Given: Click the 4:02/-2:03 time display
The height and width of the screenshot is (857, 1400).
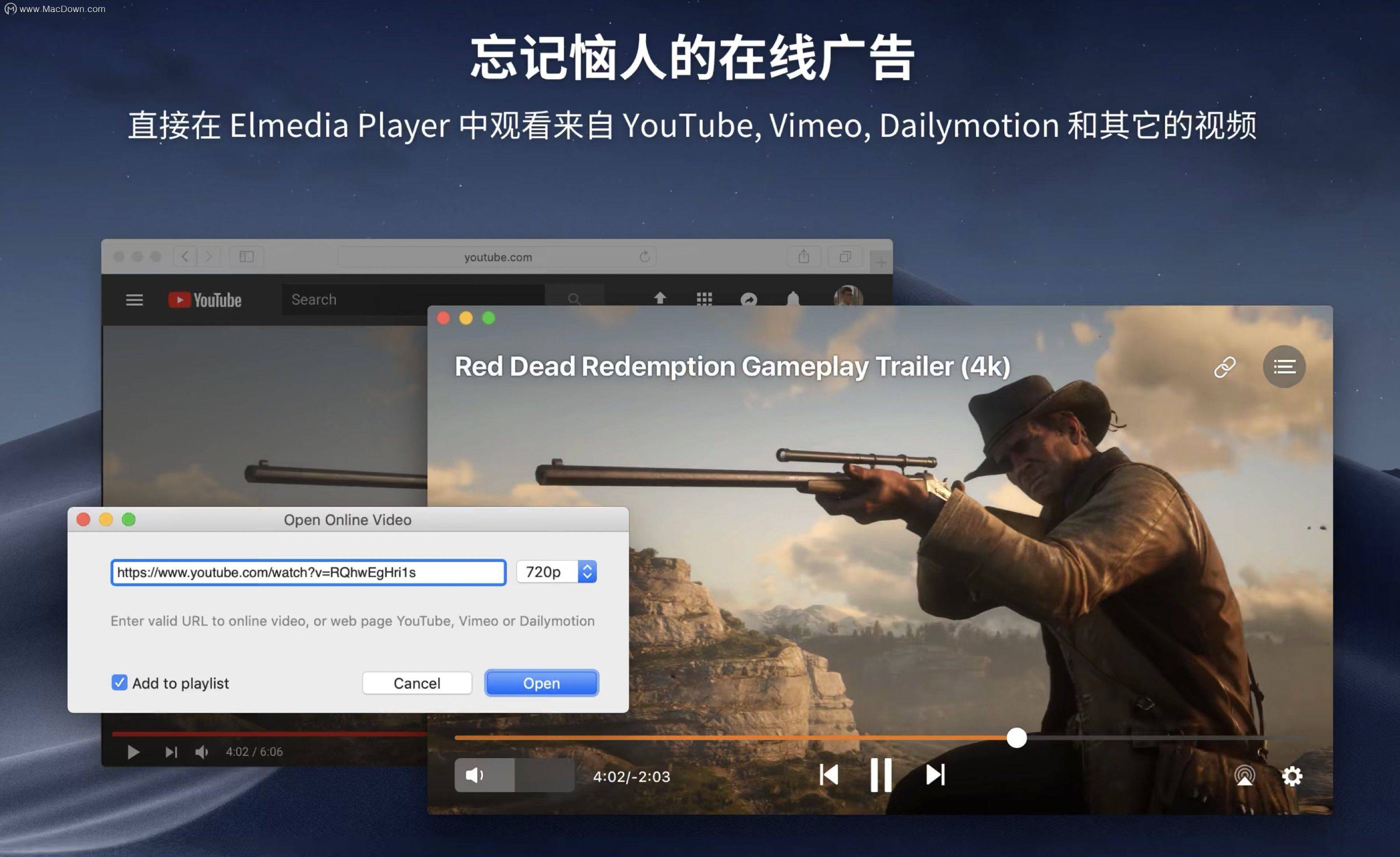Looking at the screenshot, I should [x=631, y=776].
